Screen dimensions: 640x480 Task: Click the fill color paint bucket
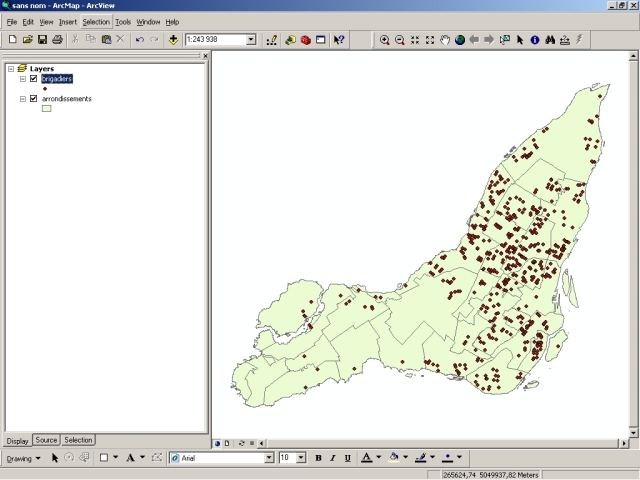393,458
